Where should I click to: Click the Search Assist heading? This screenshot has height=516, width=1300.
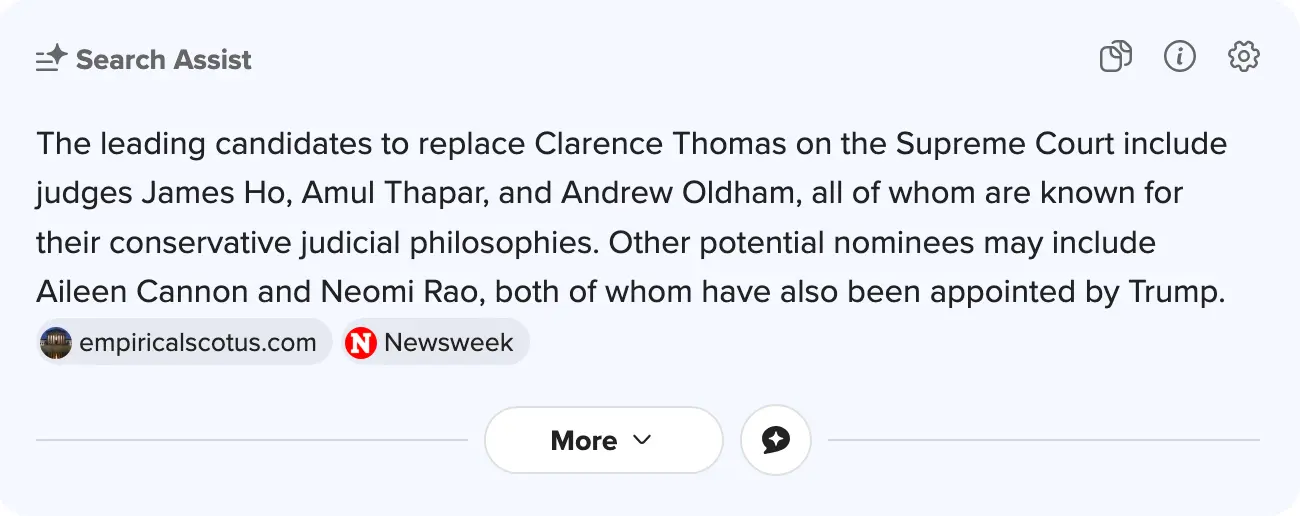(x=164, y=60)
